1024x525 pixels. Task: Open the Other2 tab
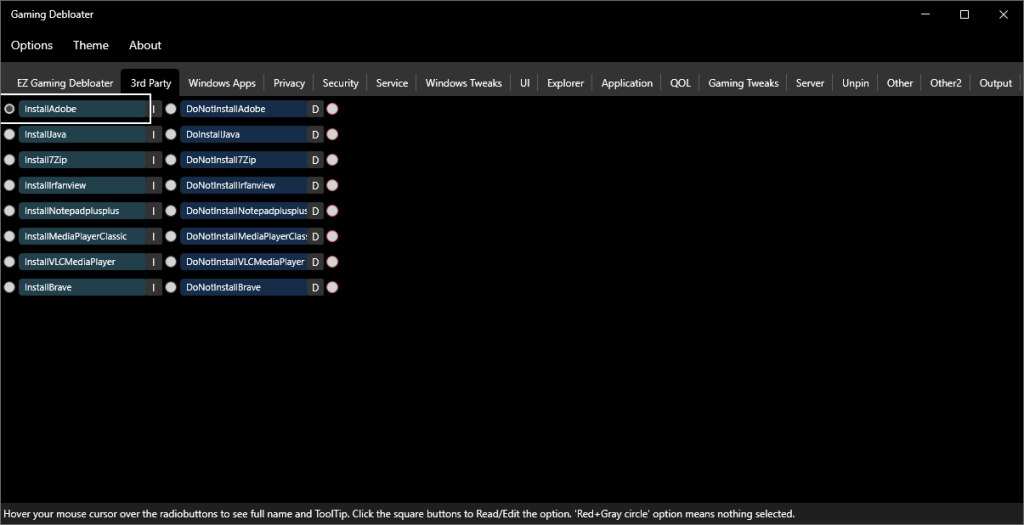[946, 83]
